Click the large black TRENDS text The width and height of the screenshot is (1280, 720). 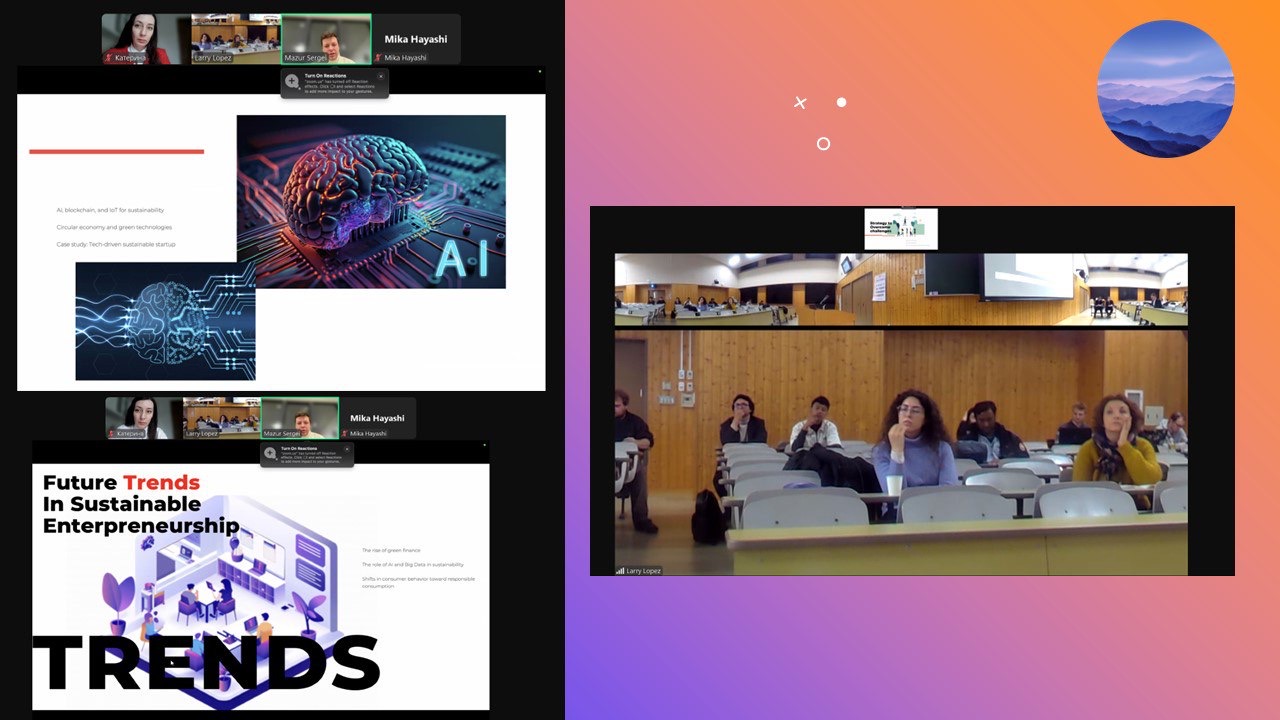pyautogui.click(x=206, y=664)
